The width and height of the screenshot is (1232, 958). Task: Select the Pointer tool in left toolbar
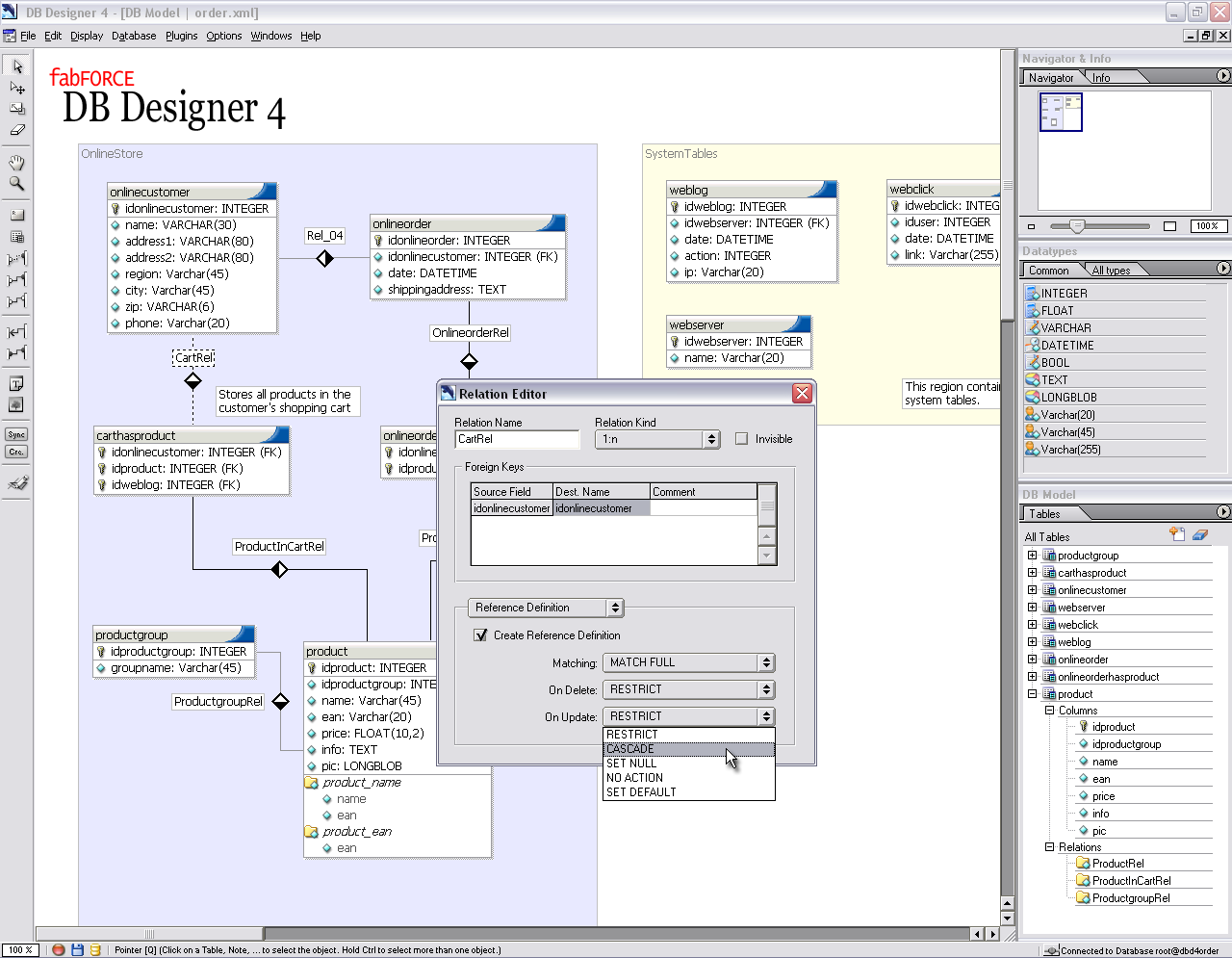coord(16,66)
